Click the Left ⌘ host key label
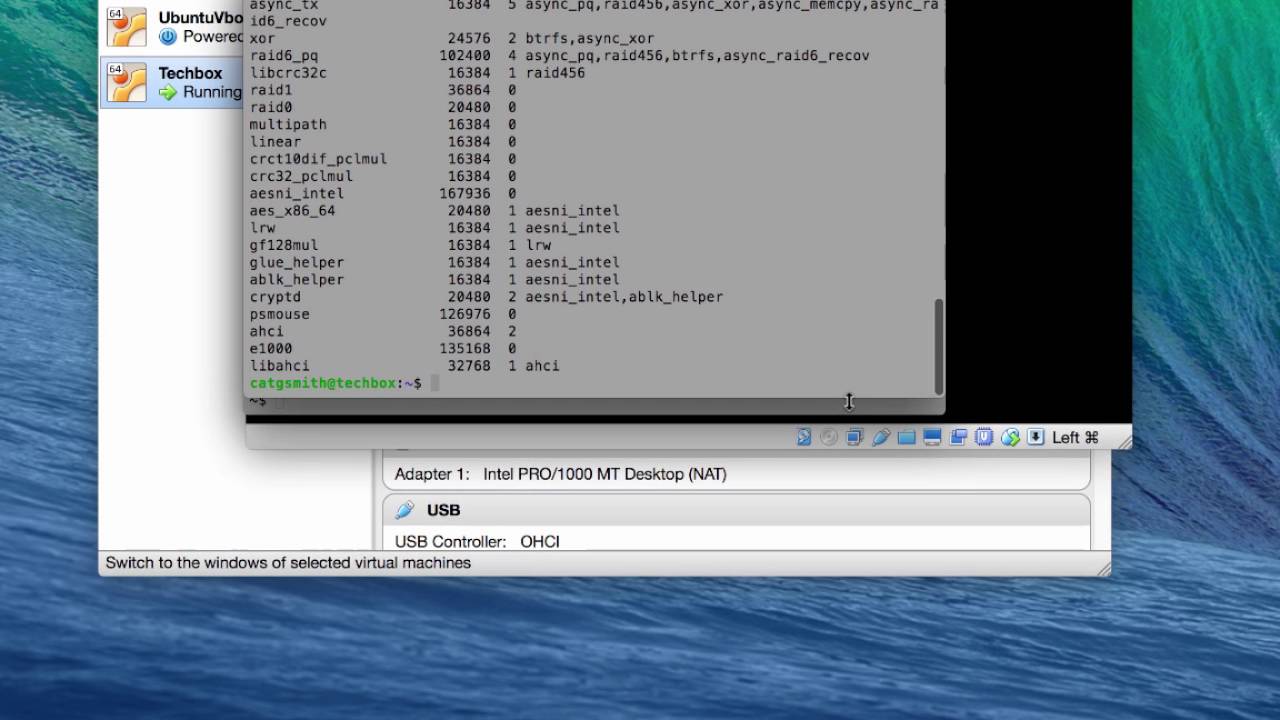Screen dimensions: 1280x720 tap(1075, 437)
